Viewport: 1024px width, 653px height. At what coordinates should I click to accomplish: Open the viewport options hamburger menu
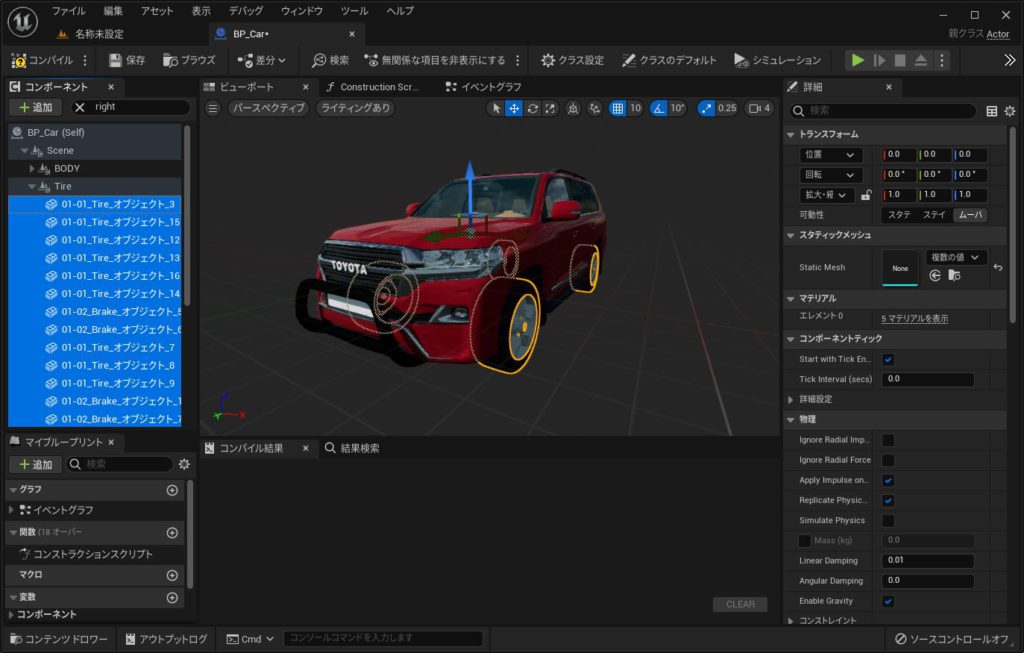(x=213, y=108)
